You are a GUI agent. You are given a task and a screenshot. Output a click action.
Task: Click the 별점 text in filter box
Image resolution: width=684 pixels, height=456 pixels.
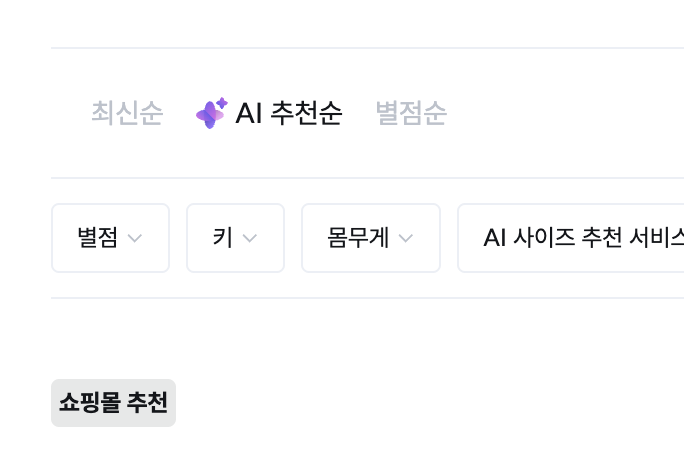click(x=97, y=238)
